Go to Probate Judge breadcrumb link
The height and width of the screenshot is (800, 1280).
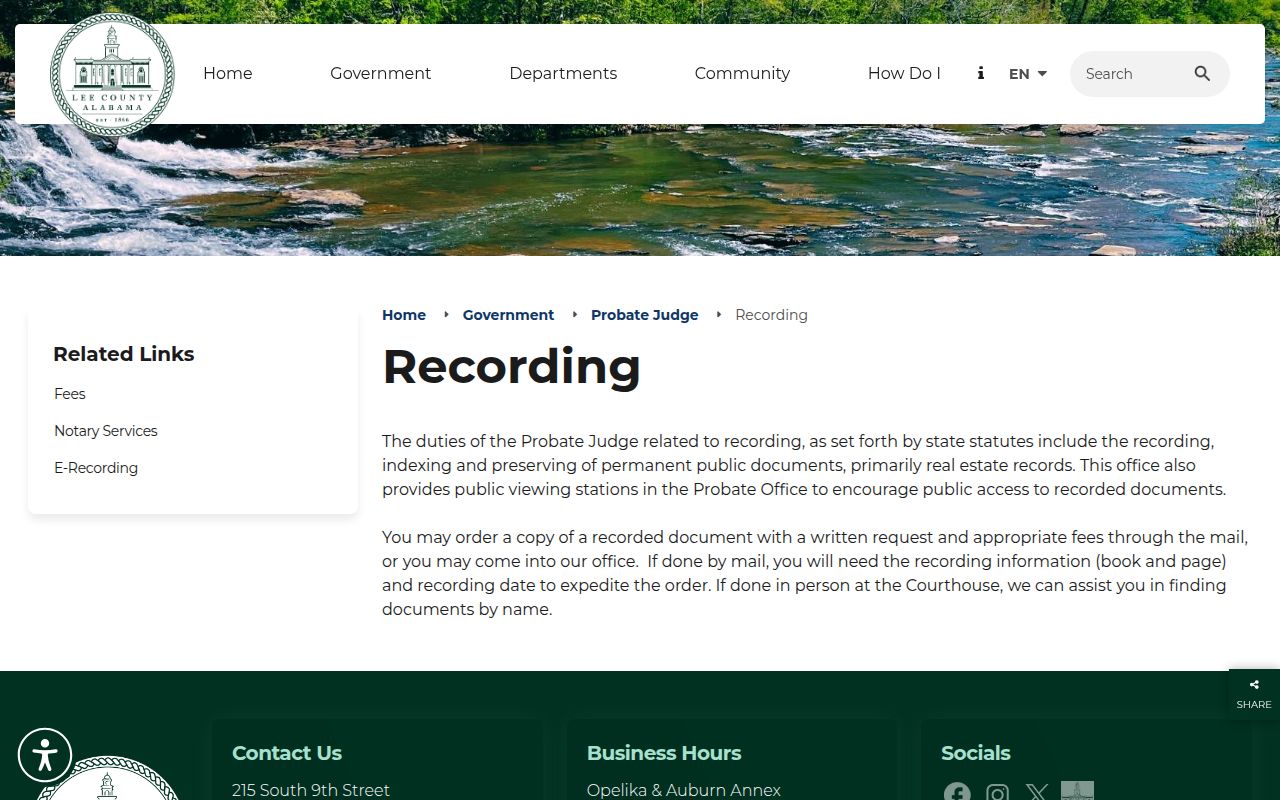tap(645, 315)
